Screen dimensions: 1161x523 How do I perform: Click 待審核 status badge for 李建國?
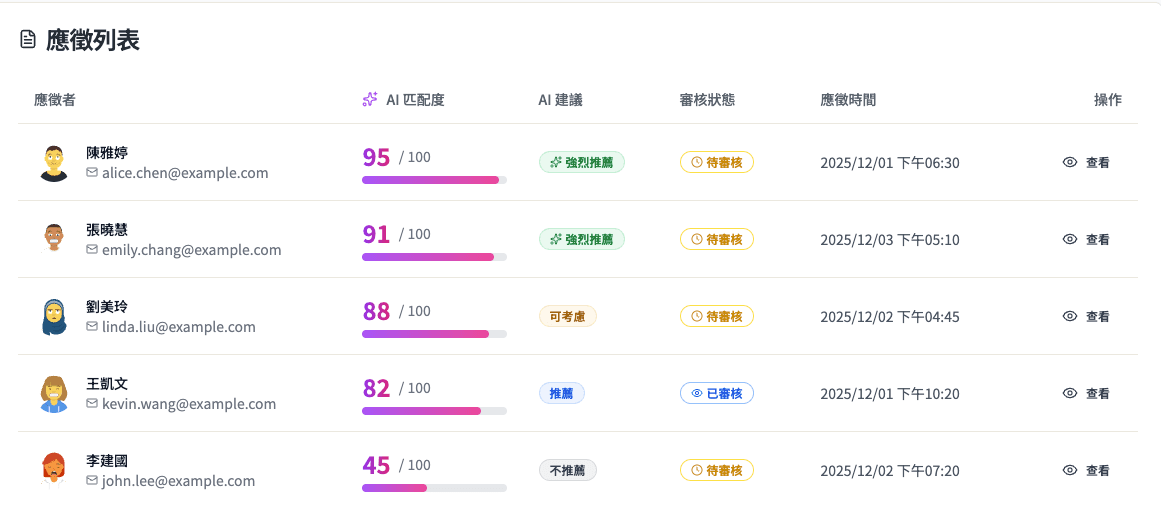point(717,470)
